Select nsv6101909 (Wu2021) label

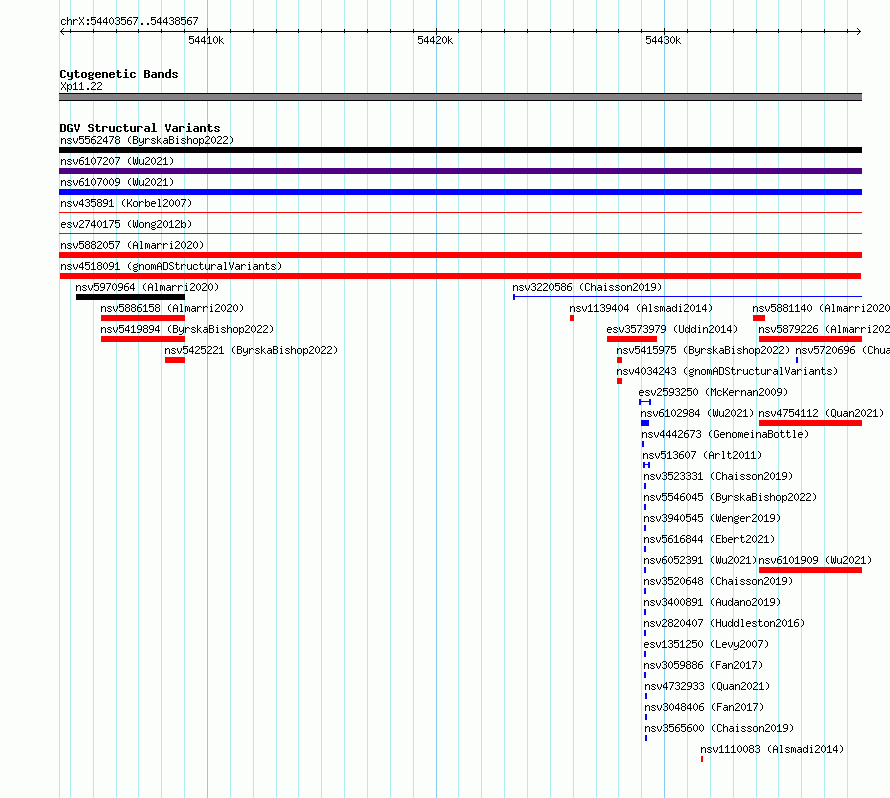815,560
